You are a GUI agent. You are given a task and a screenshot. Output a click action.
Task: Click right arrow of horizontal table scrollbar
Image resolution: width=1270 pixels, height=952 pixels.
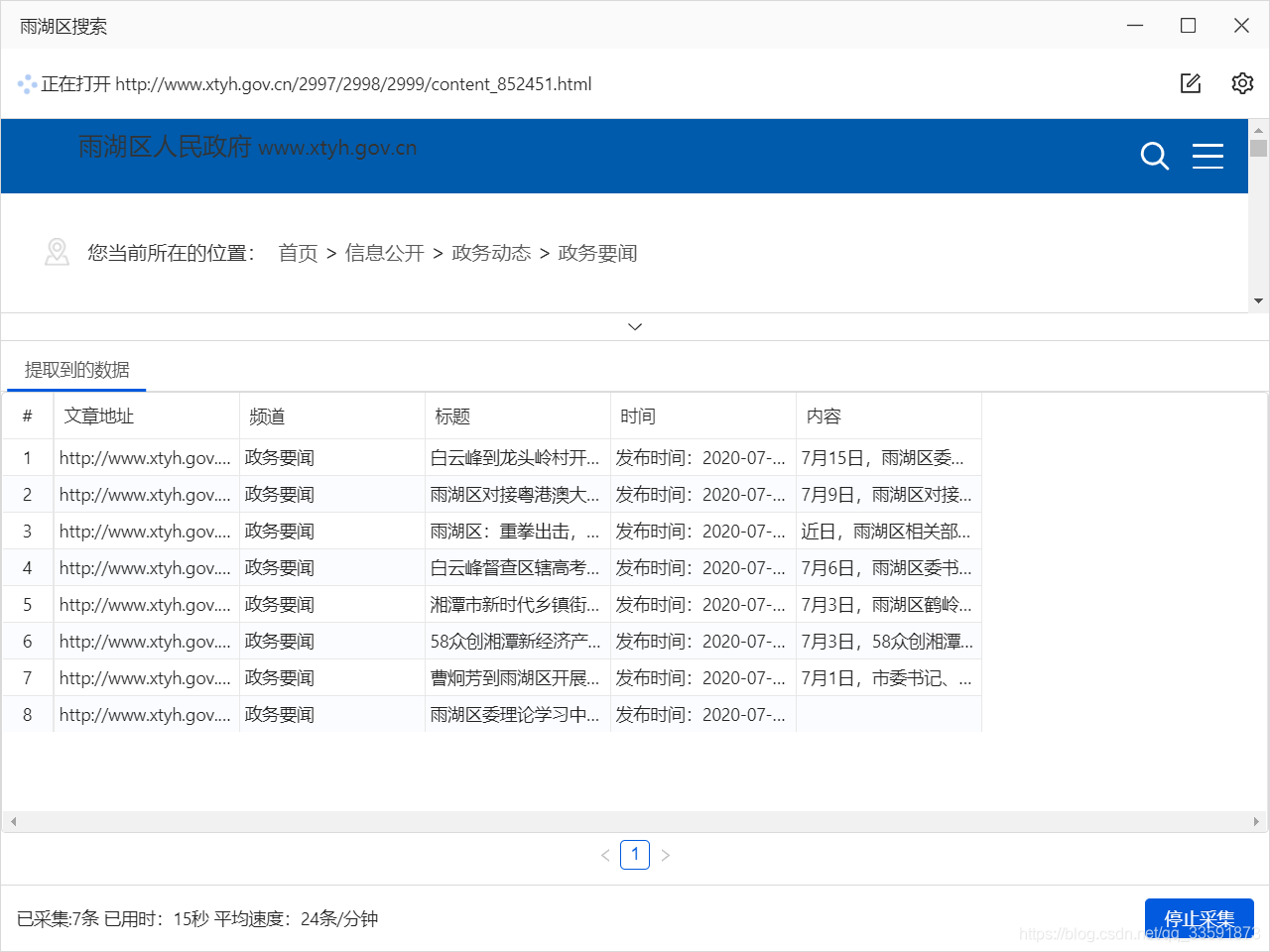point(1256,821)
